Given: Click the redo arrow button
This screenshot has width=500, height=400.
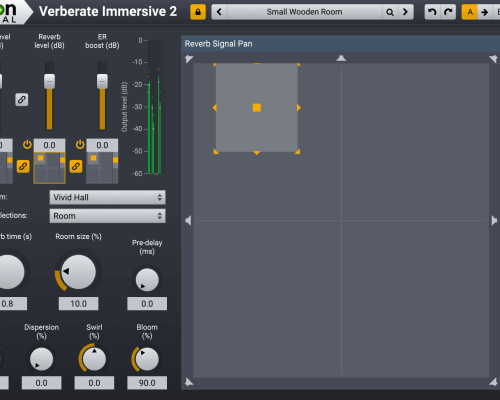Looking at the screenshot, I should point(448,12).
